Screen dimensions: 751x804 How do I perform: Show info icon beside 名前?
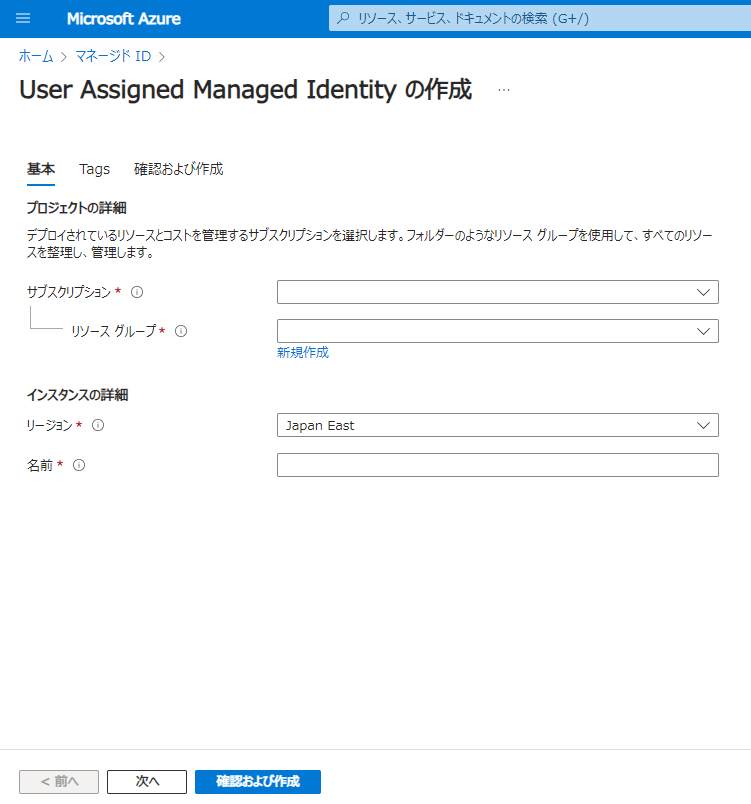click(79, 465)
